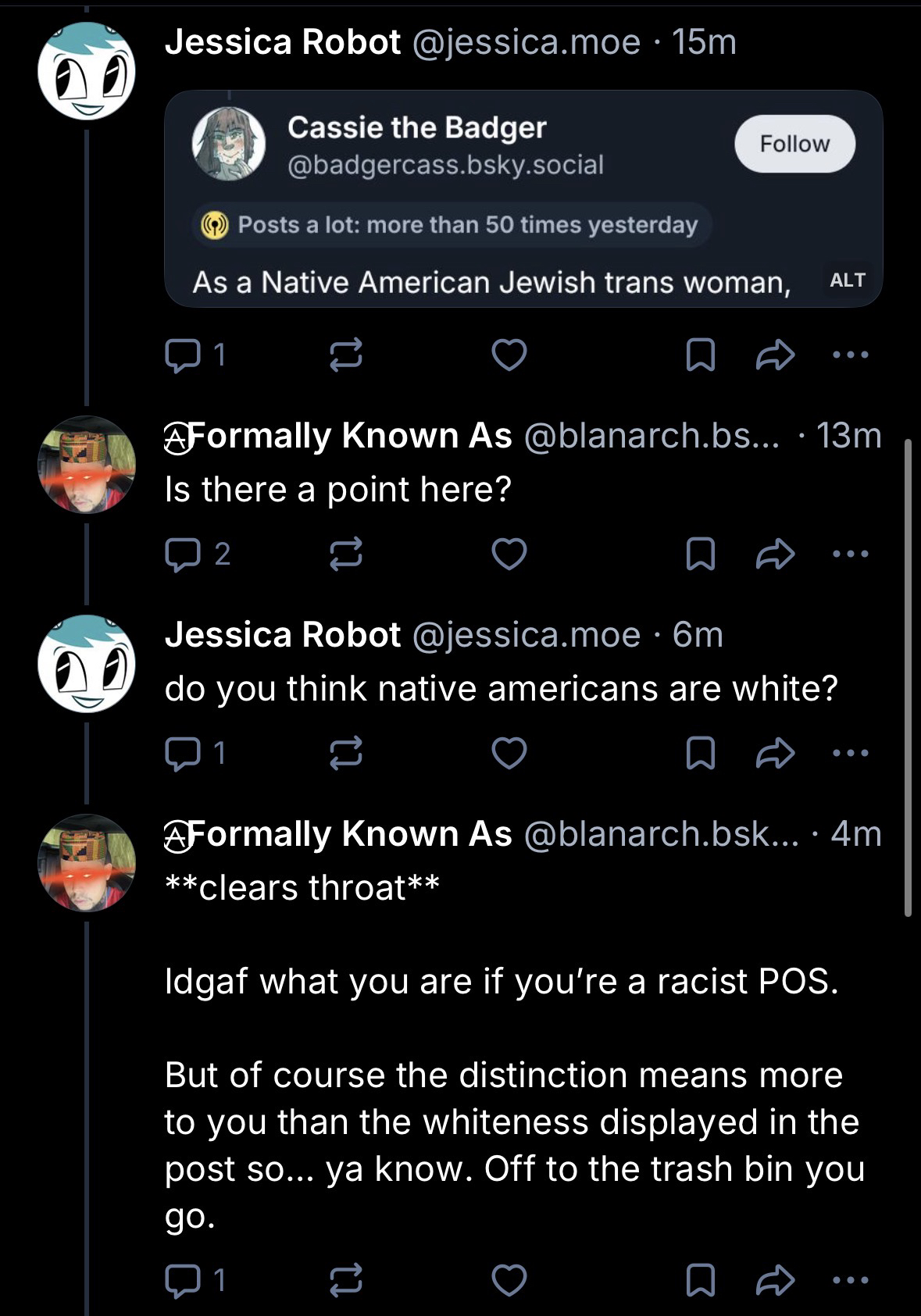Like the "native americans are white?" post
921x1316 pixels.
click(509, 753)
